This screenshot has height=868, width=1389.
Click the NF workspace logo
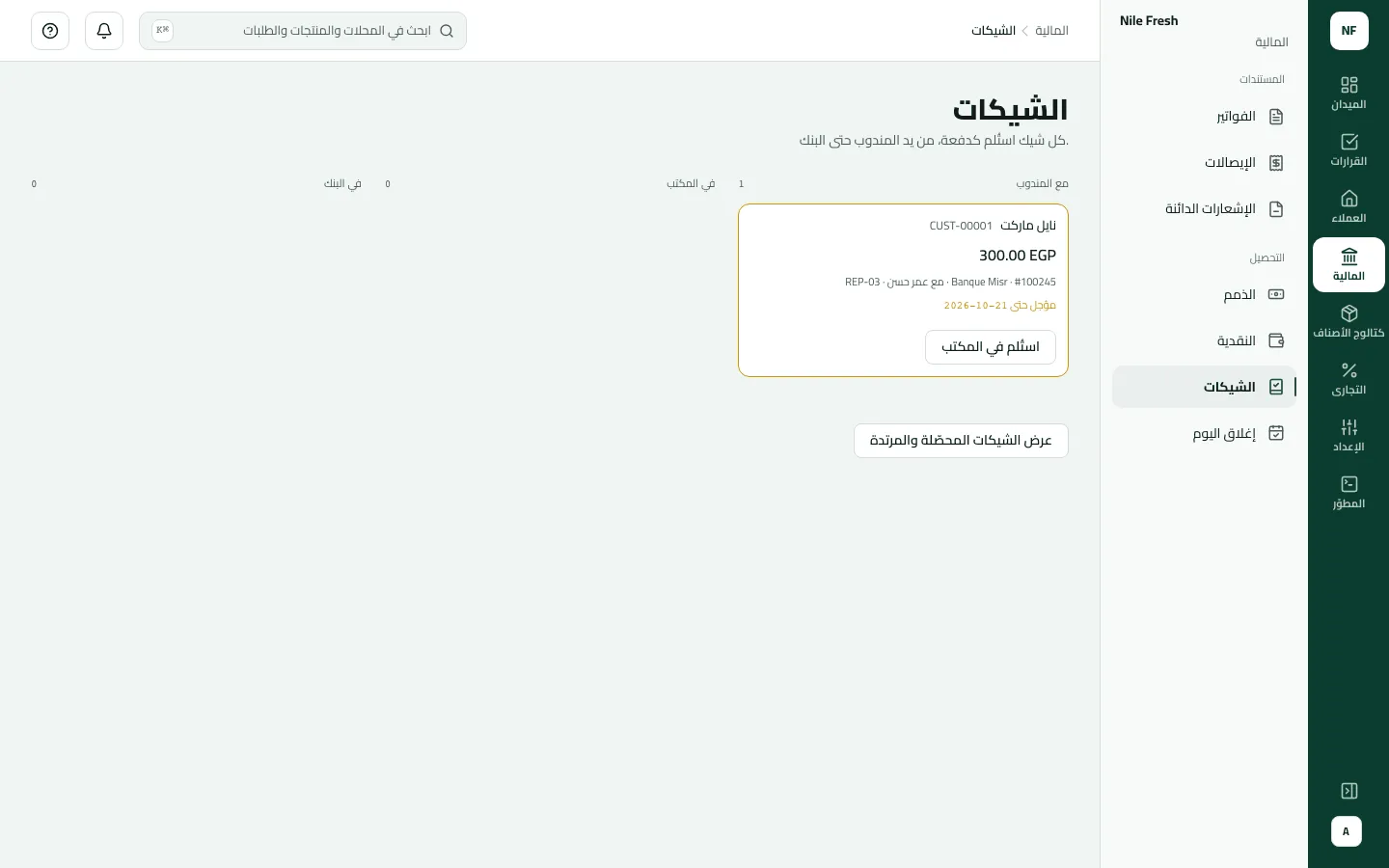(1348, 31)
